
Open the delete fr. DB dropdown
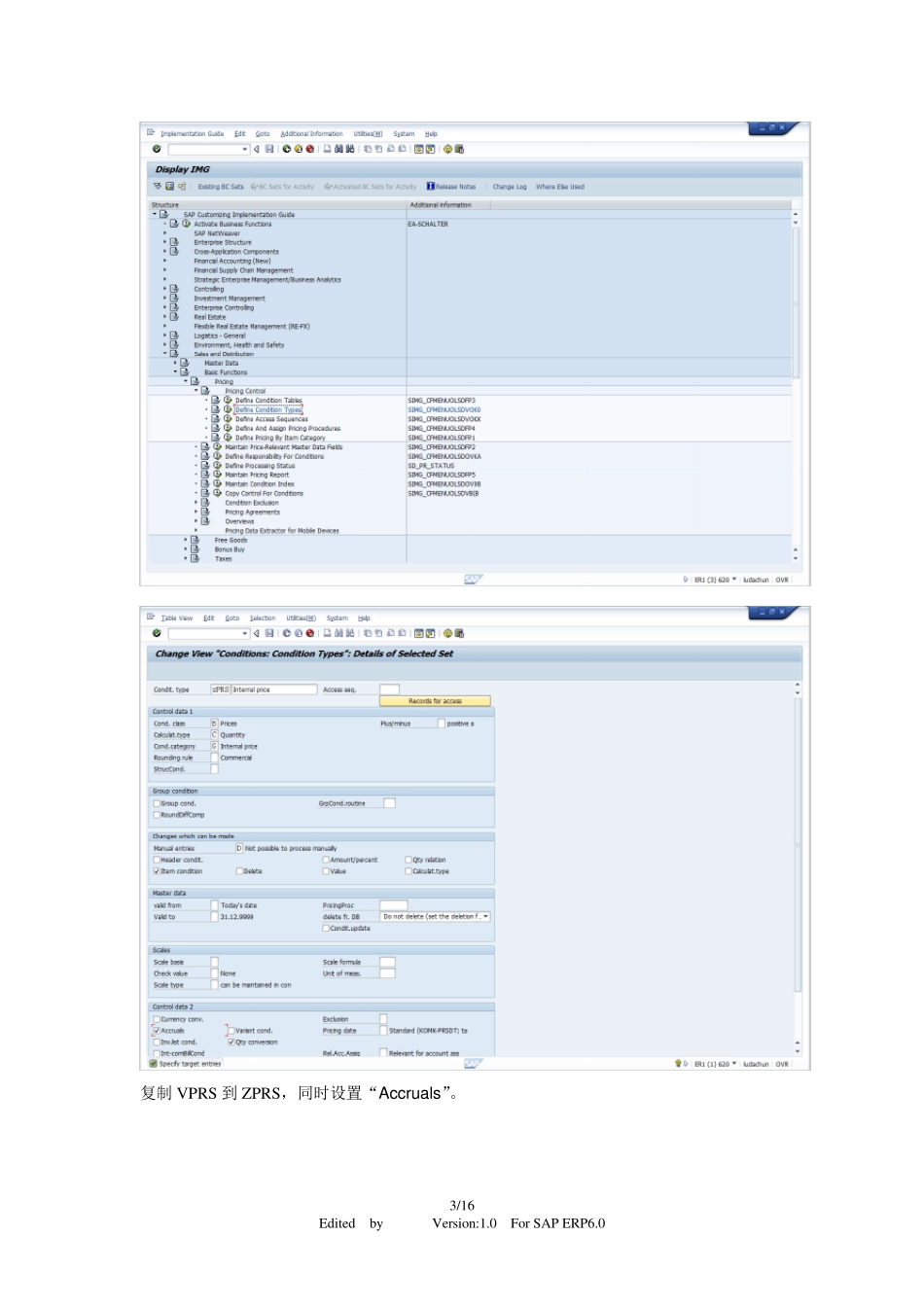coord(485,917)
